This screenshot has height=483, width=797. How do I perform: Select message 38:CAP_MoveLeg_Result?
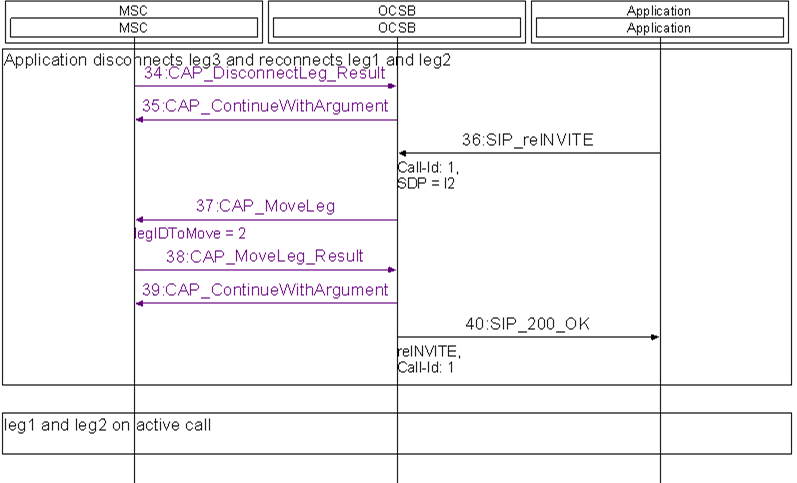pos(265,256)
